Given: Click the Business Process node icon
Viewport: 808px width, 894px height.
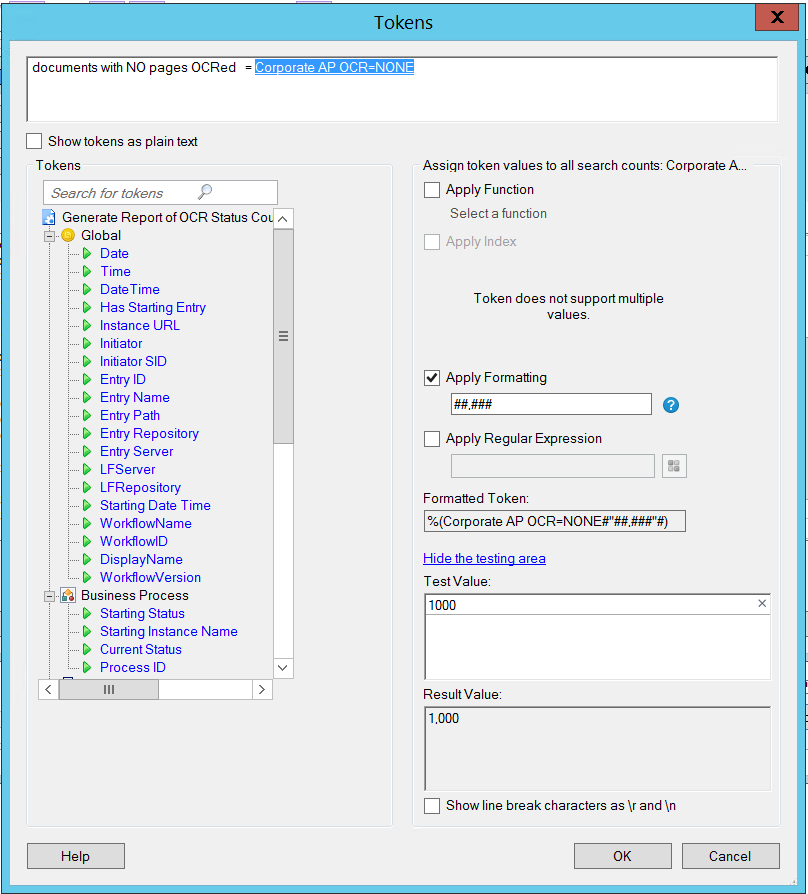Looking at the screenshot, I should pyautogui.click(x=68, y=596).
